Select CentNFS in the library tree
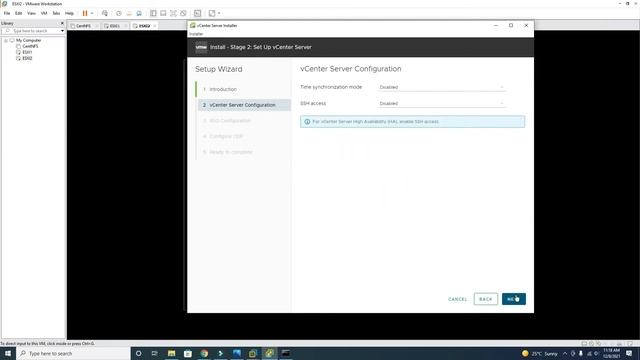Screen dimensions: 640x360 [30, 47]
